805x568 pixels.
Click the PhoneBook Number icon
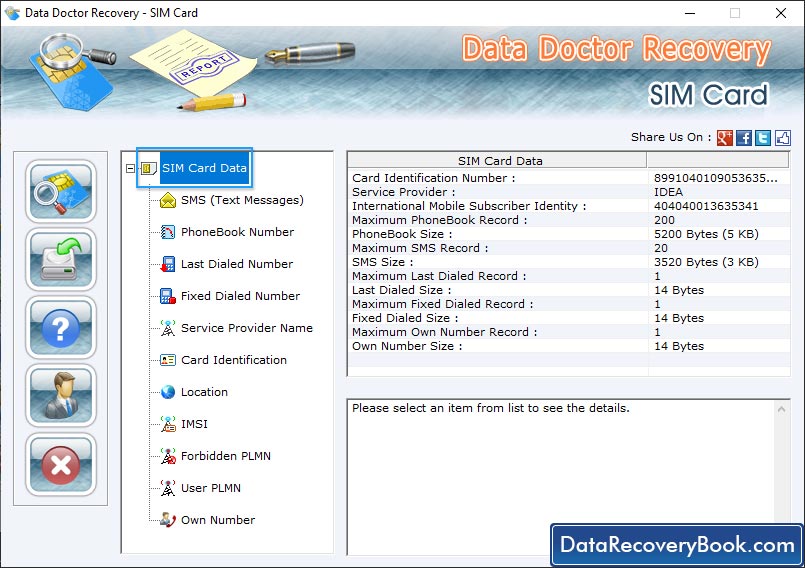[168, 232]
